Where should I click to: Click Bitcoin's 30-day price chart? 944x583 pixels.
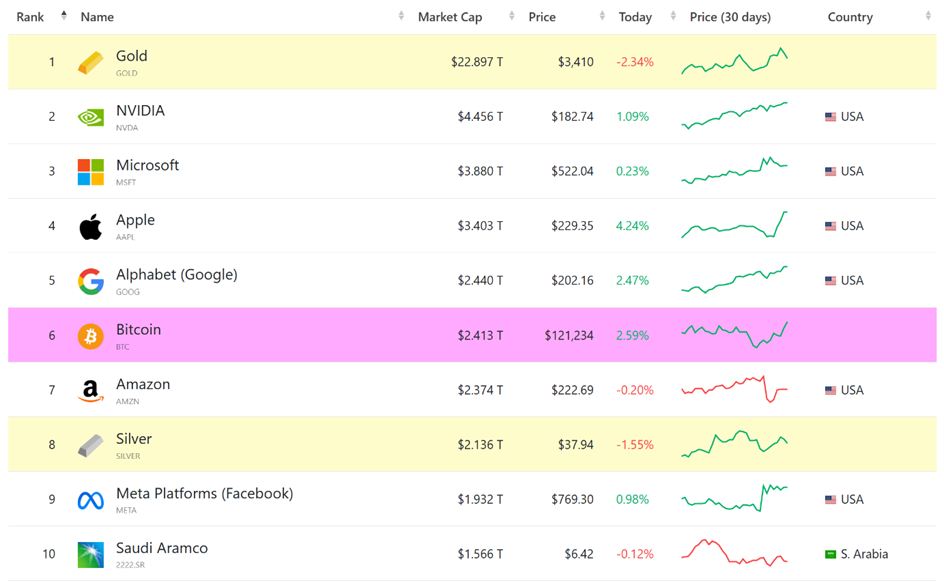[734, 335]
